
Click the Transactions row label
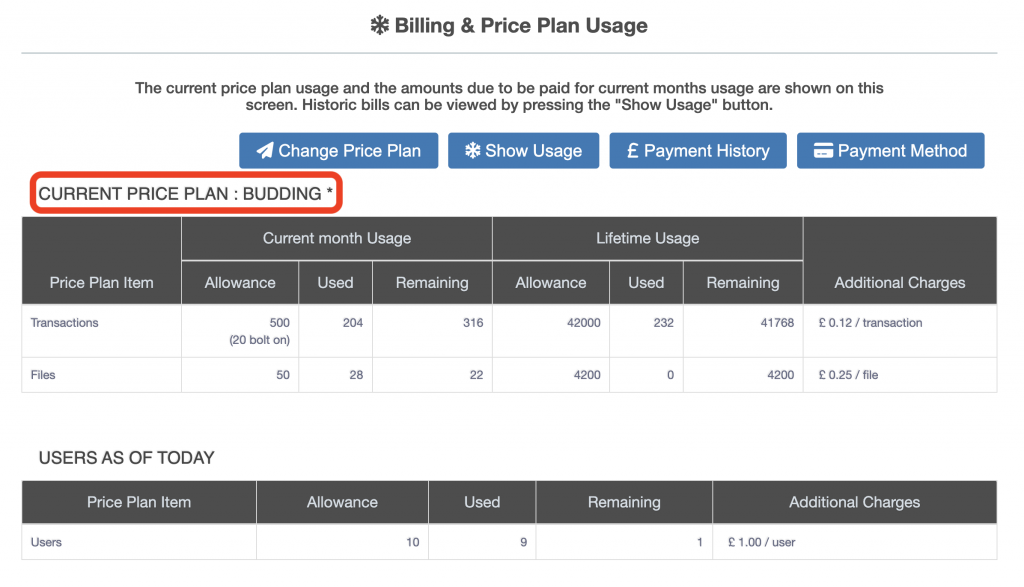coord(64,323)
